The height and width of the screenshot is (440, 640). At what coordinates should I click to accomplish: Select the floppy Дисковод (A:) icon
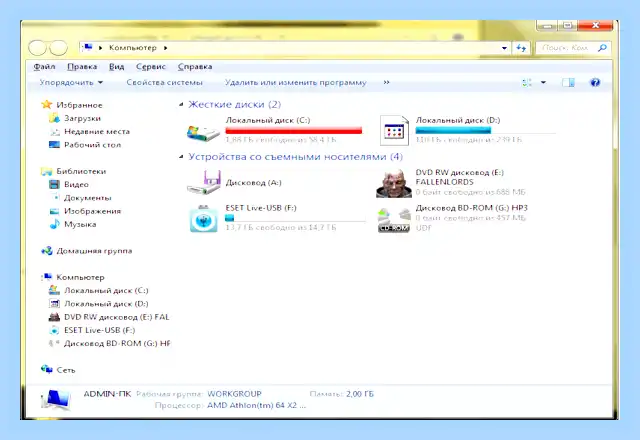click(x=203, y=182)
